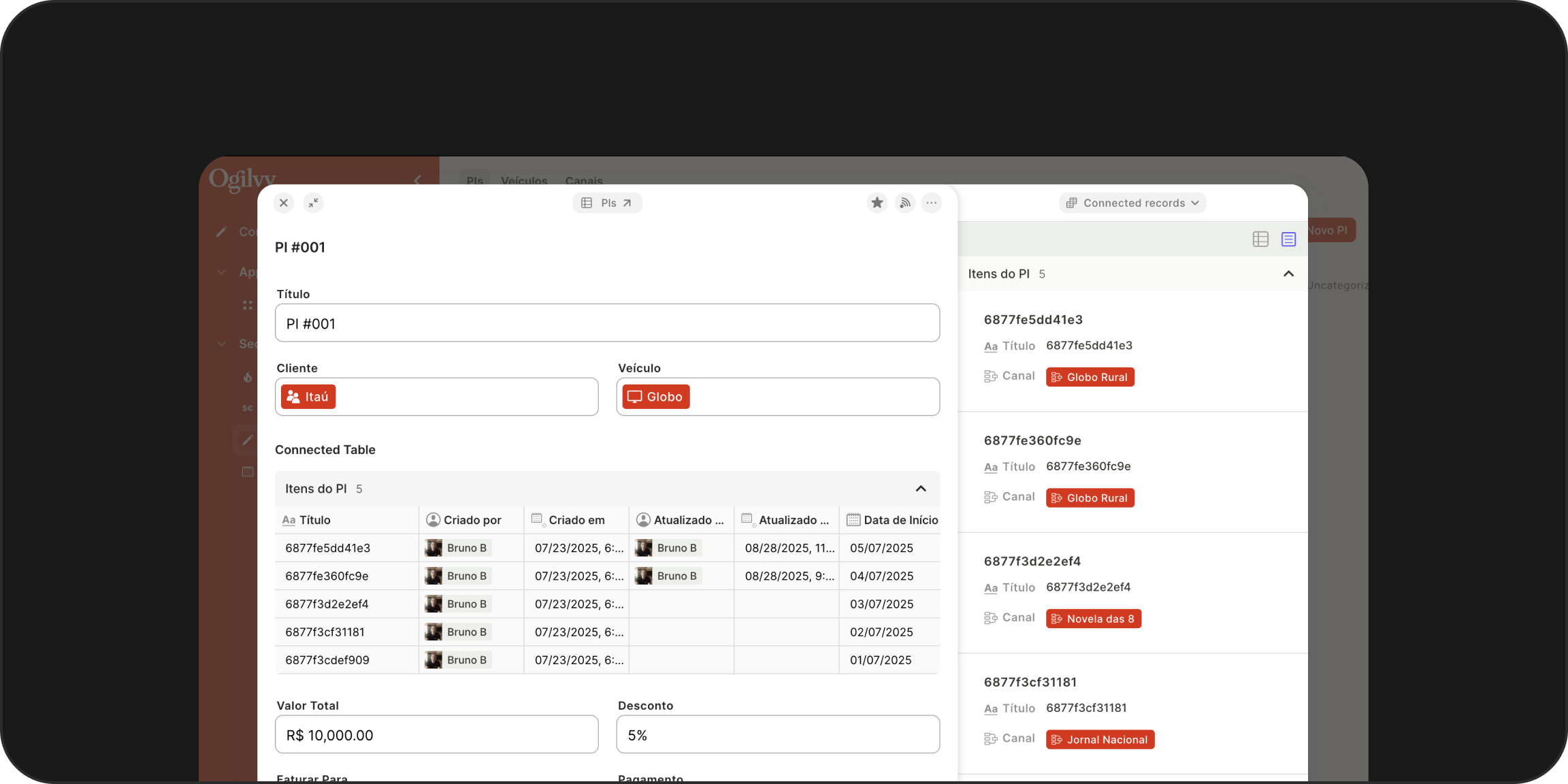Image resolution: width=1568 pixels, height=784 pixels.
Task: Open the three-dots more options menu
Action: pos(931,203)
